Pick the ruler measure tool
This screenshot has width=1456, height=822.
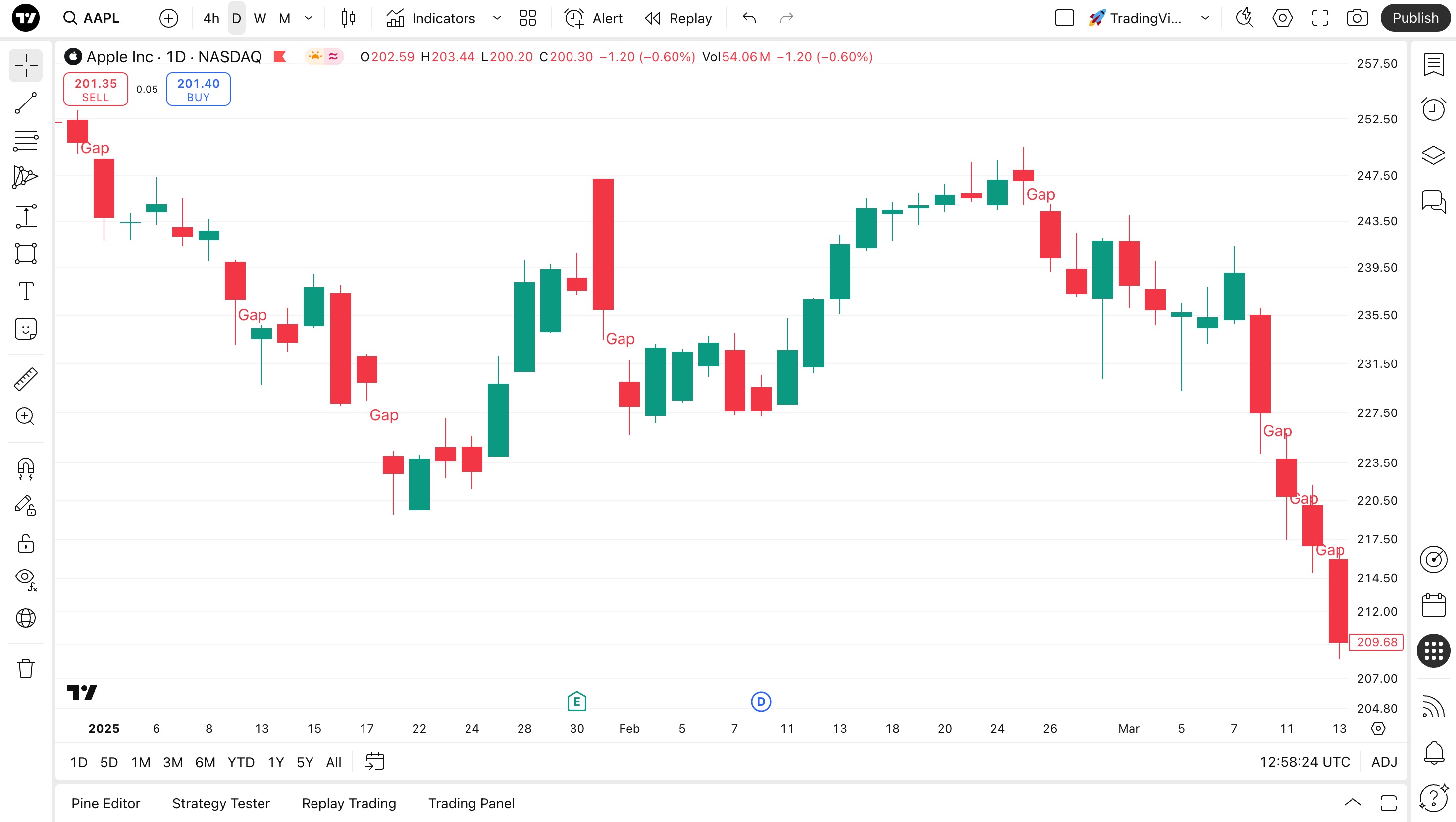pyautogui.click(x=25, y=379)
